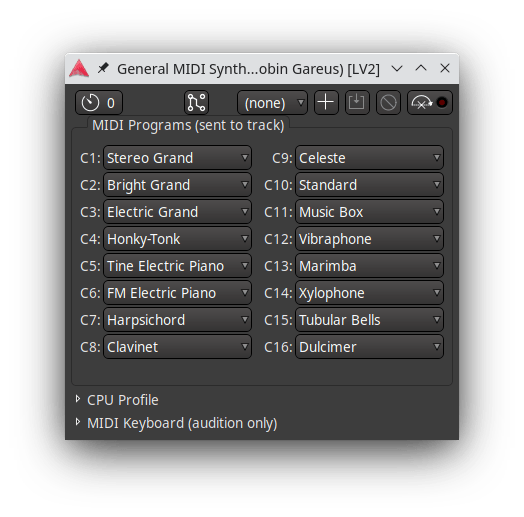
Task: Toggle the bypass reset meter button
Action: [430, 103]
